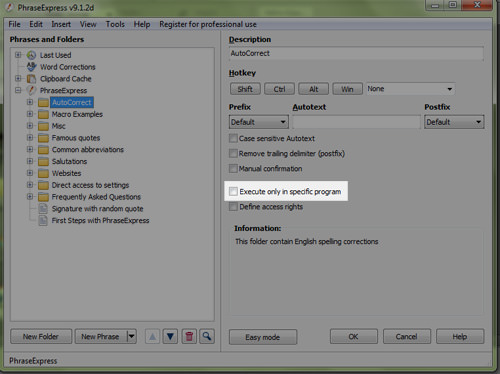Viewport: 500px width, 374px height.
Task: Click the First Steps with PhraseExpress document icon
Action: coord(43,221)
